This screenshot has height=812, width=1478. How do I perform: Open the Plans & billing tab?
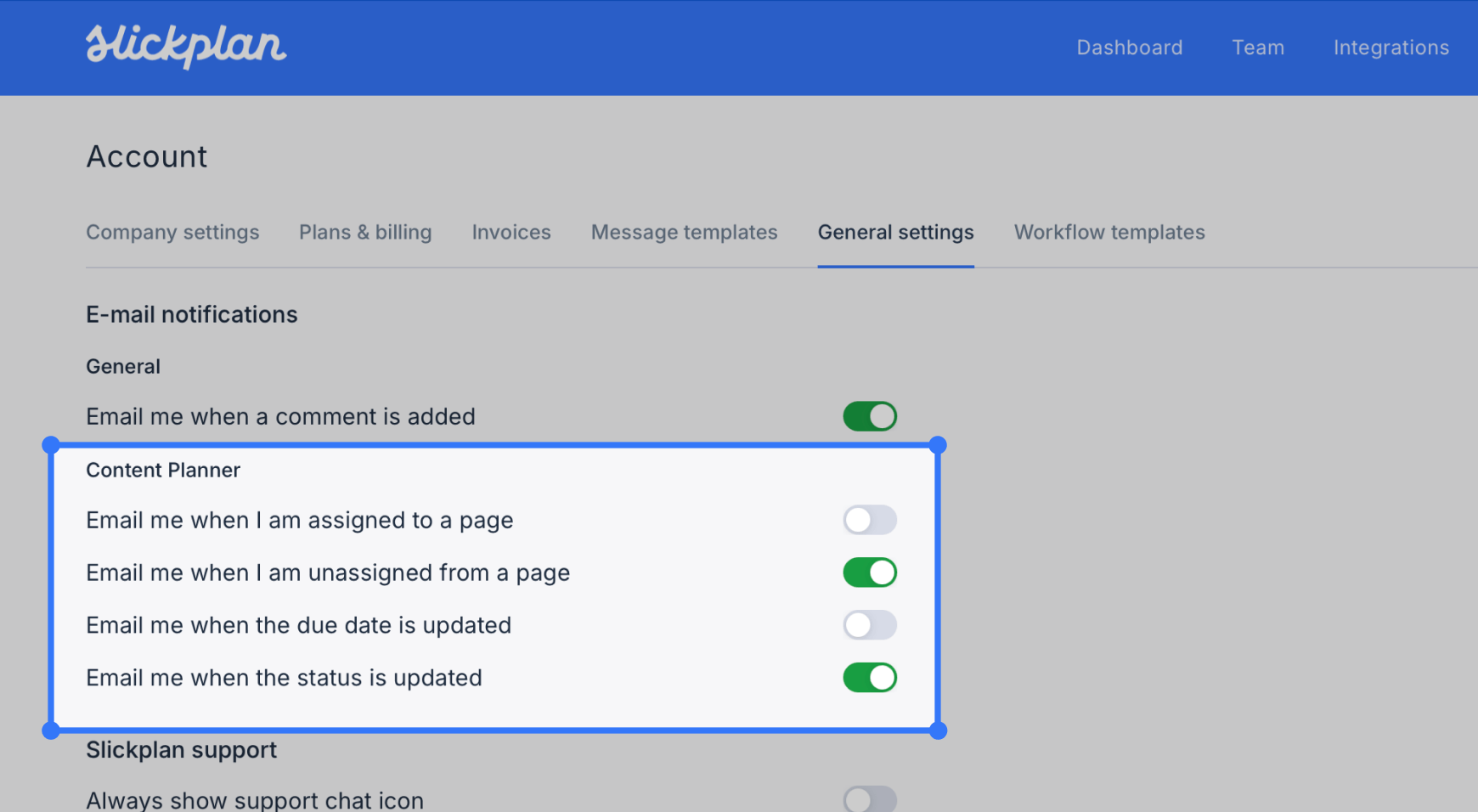tap(365, 232)
